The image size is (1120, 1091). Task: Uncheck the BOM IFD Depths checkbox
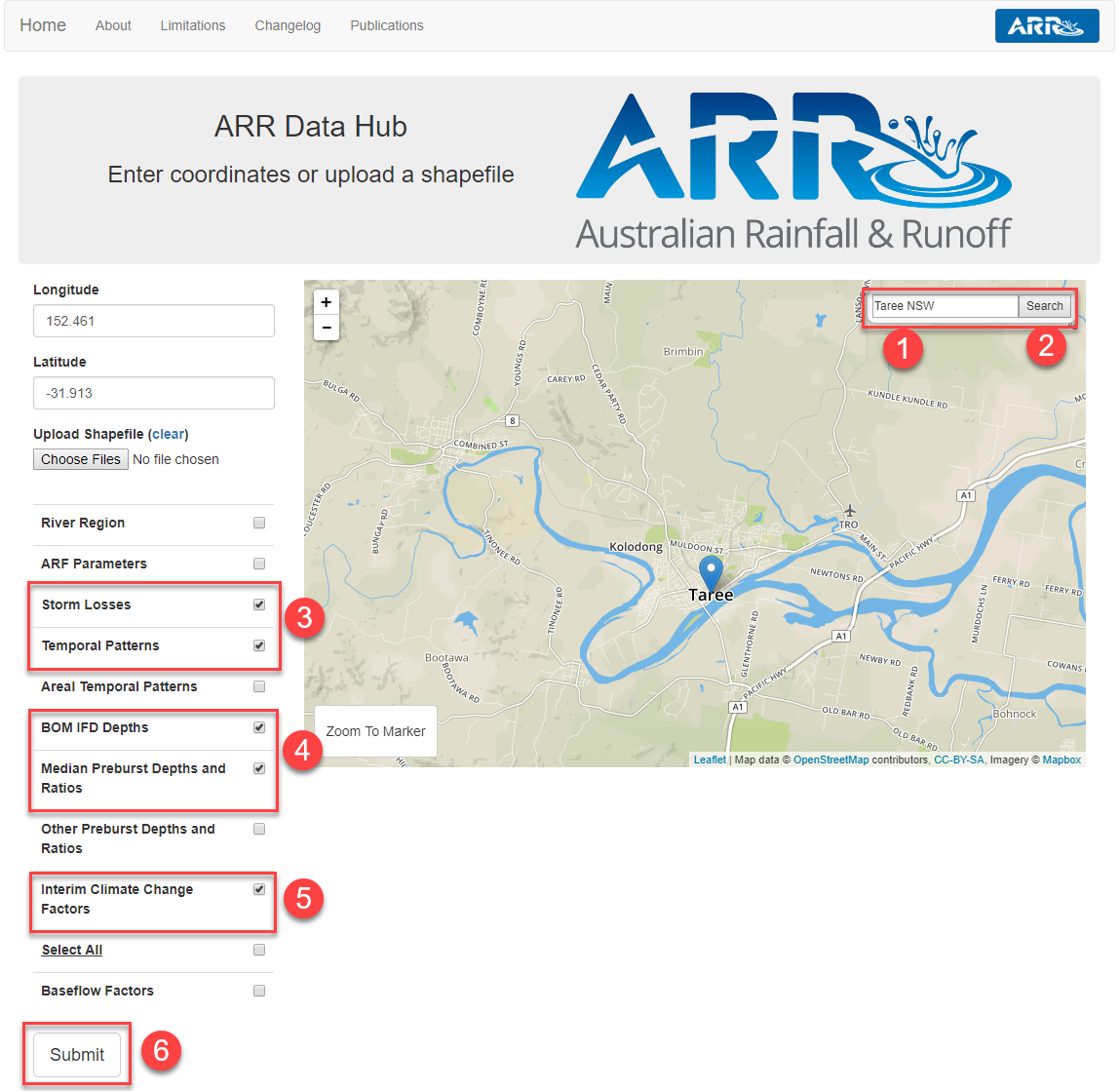[x=259, y=727]
